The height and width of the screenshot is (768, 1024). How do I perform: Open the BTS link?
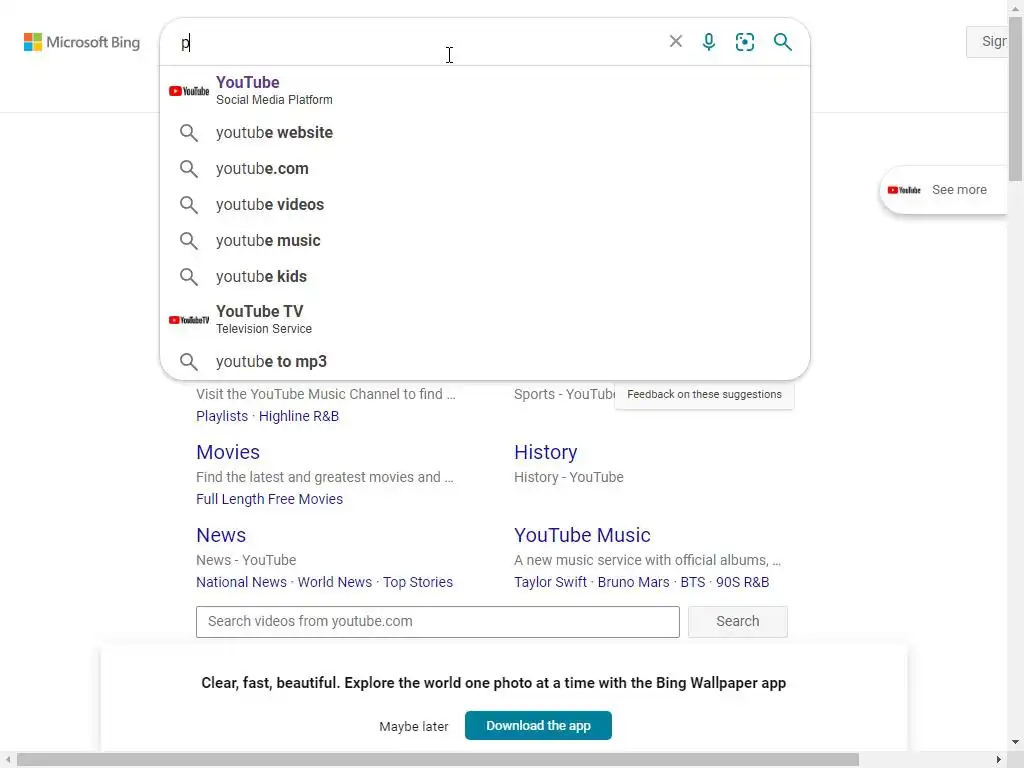pos(693,582)
